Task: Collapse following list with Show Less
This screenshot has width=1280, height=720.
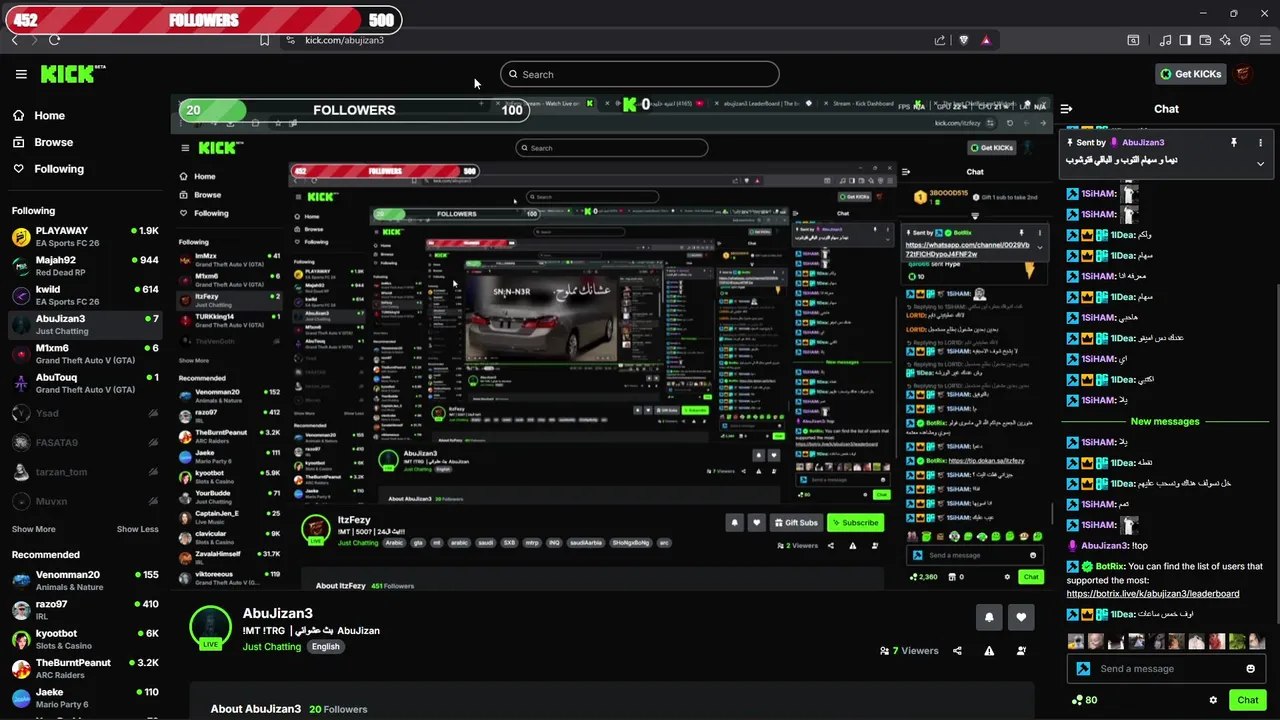Action: coord(137,529)
